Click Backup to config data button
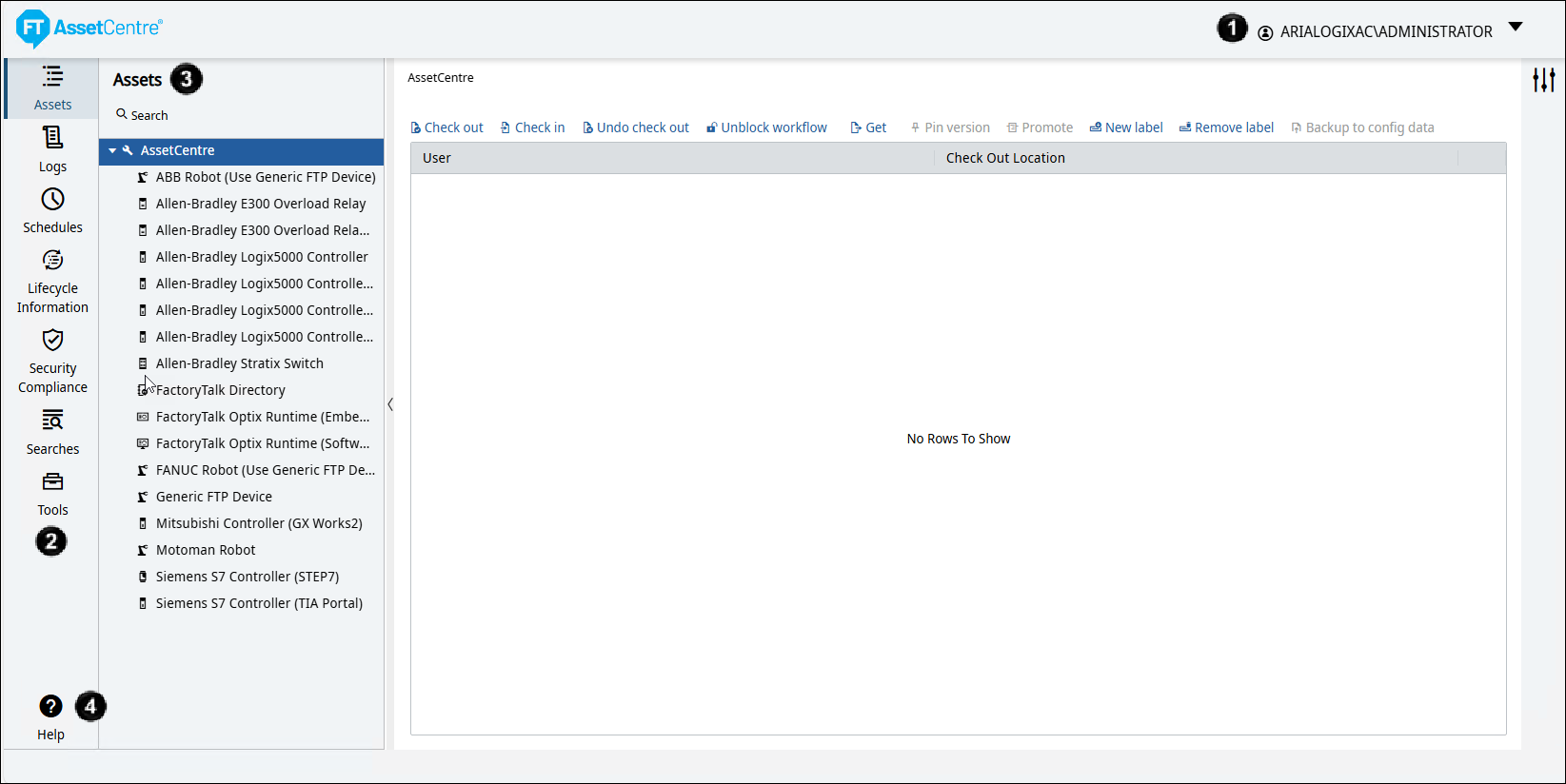1566x784 pixels. pos(1362,127)
